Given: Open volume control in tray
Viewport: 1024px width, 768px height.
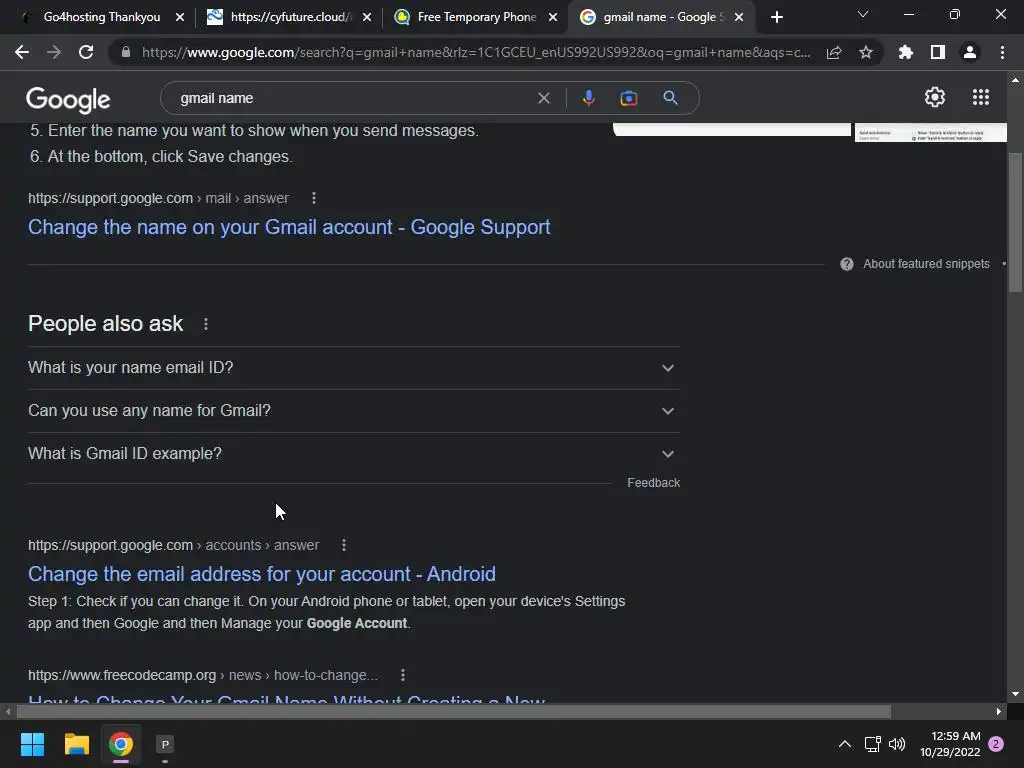Looking at the screenshot, I should click(x=897, y=744).
